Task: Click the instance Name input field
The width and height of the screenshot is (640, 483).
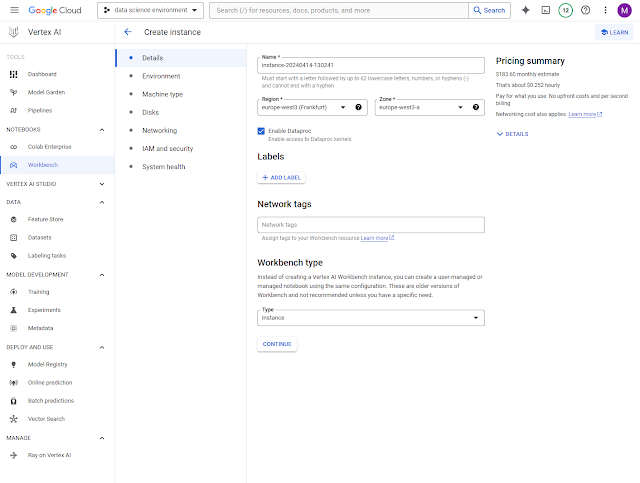Action: [x=371, y=65]
